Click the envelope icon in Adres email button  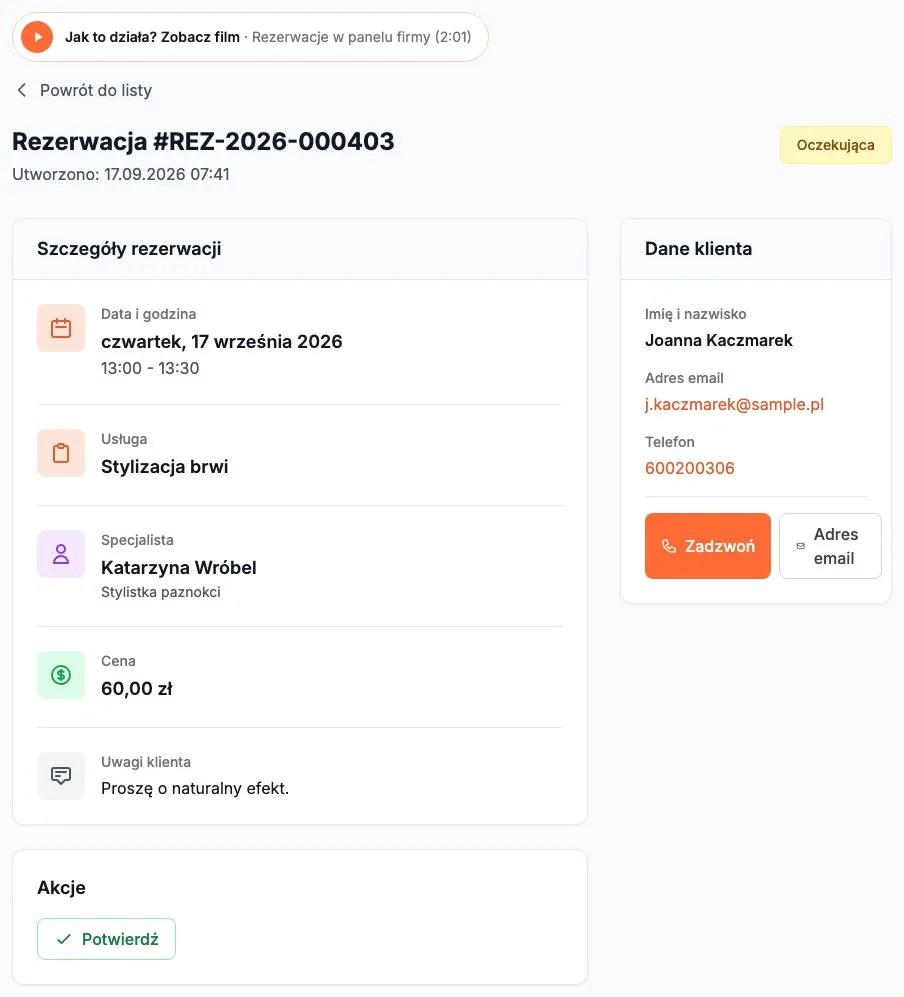pos(800,546)
